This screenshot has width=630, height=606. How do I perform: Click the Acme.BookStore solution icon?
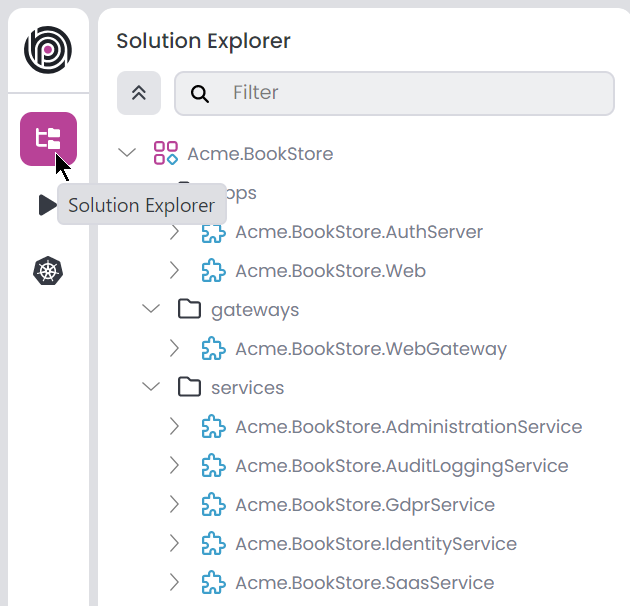coord(165,154)
